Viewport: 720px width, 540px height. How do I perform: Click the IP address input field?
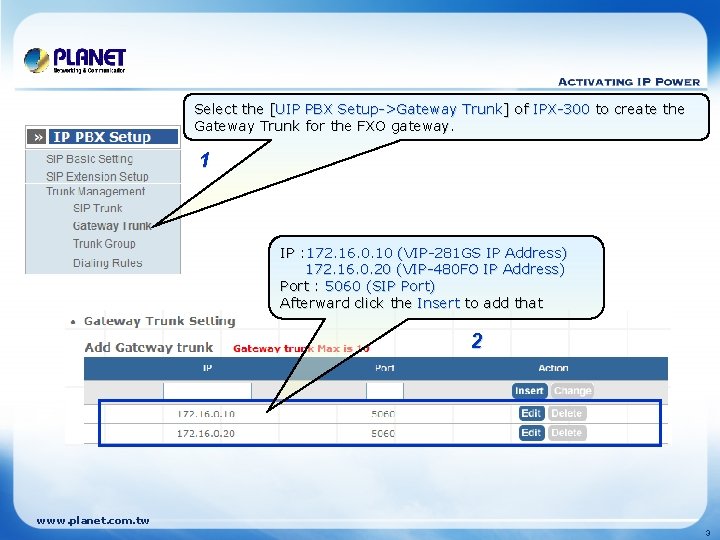207,391
